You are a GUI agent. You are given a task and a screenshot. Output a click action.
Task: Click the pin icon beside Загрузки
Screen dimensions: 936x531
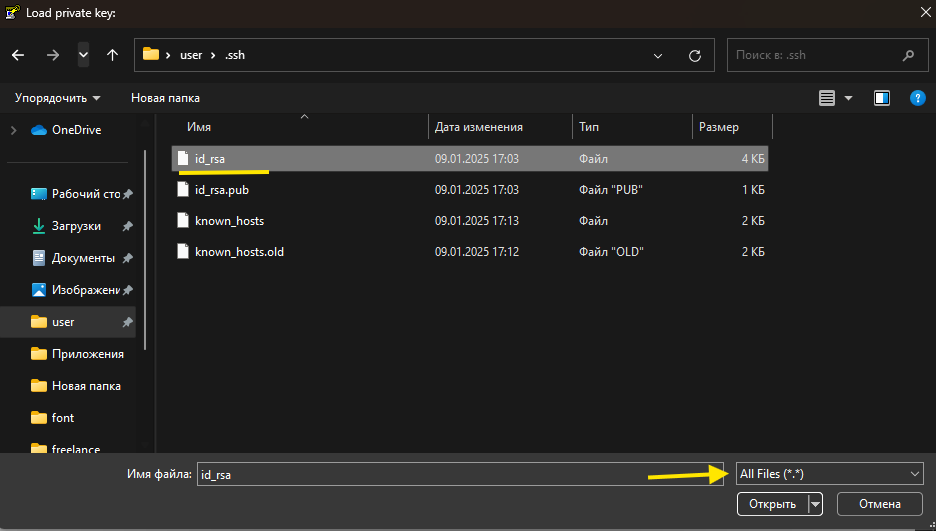tap(127, 226)
